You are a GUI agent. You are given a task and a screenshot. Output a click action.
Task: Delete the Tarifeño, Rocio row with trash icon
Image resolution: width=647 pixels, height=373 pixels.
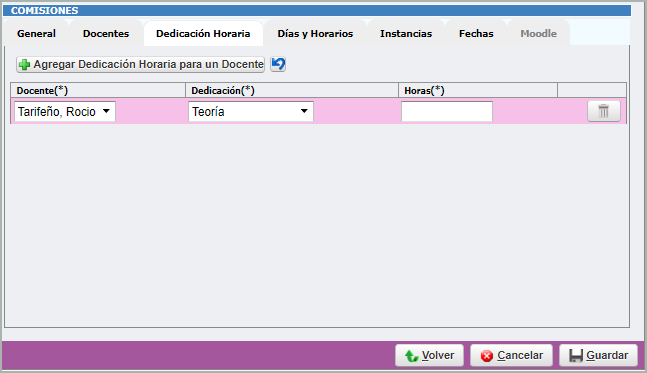(x=604, y=111)
